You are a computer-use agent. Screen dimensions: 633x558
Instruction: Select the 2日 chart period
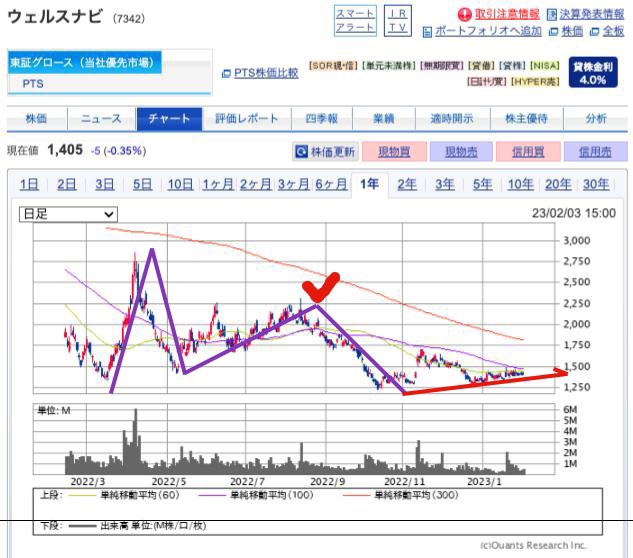click(x=67, y=185)
